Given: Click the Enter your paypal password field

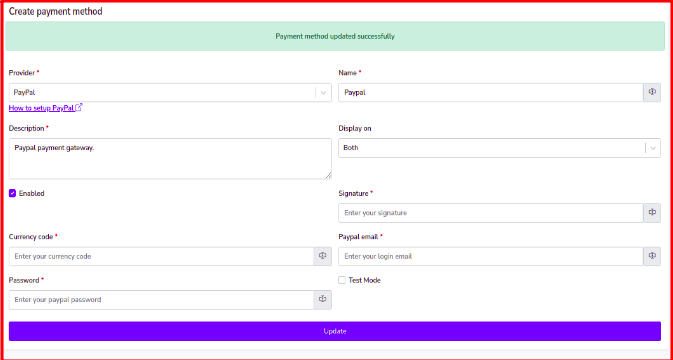Looking at the screenshot, I should 161,299.
